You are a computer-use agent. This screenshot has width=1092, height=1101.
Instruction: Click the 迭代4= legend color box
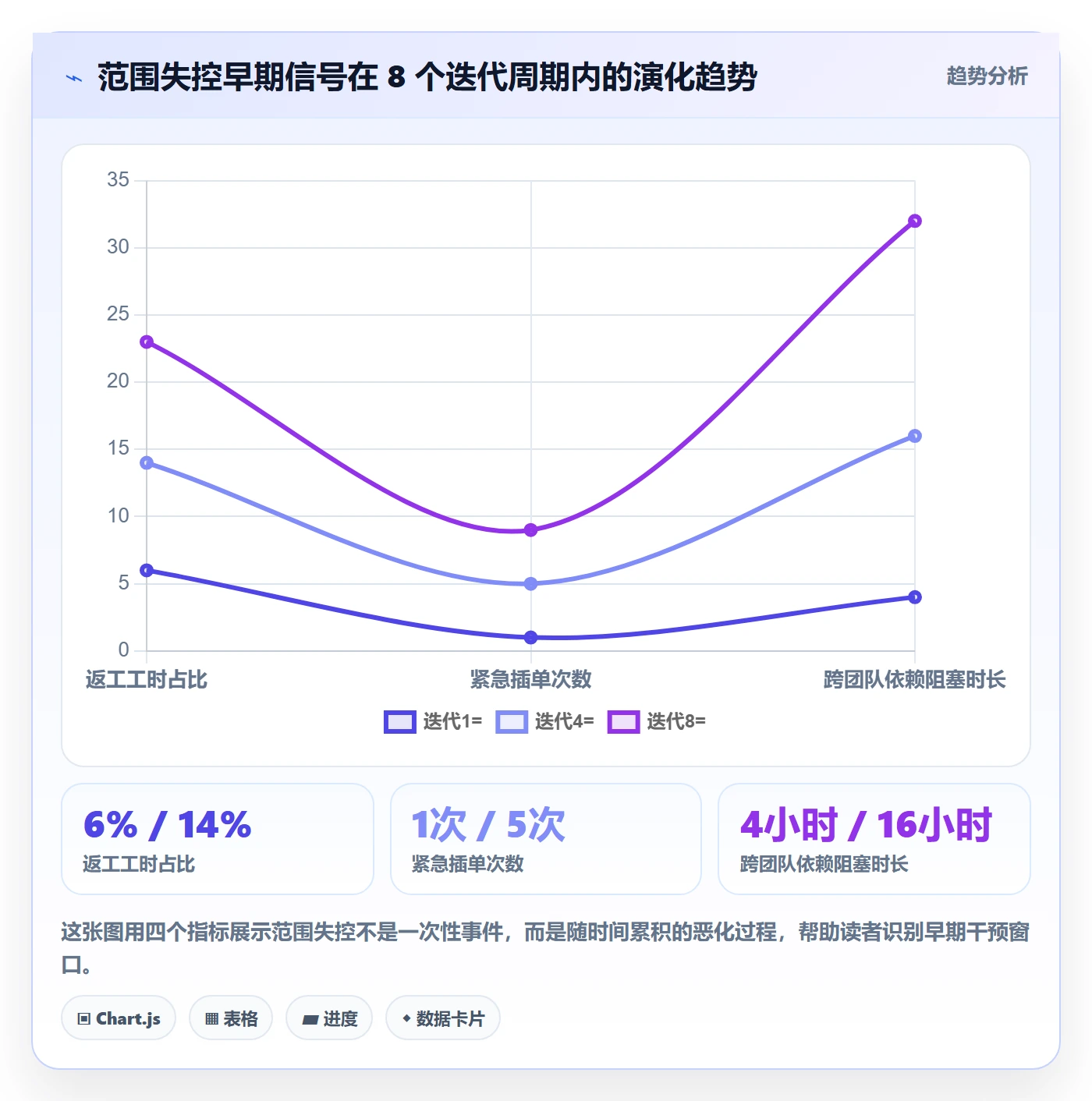coord(512,722)
